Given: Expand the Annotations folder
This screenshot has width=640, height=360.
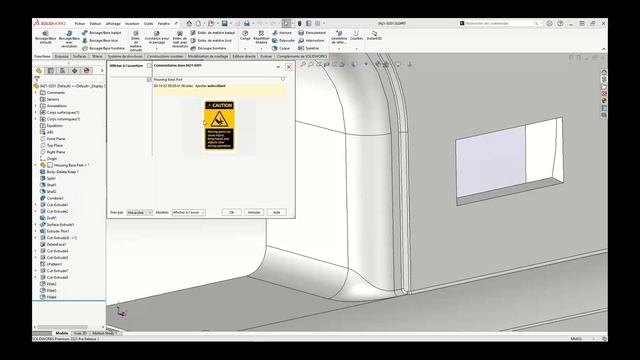Looking at the screenshot, I should pyautogui.click(x=36, y=106).
